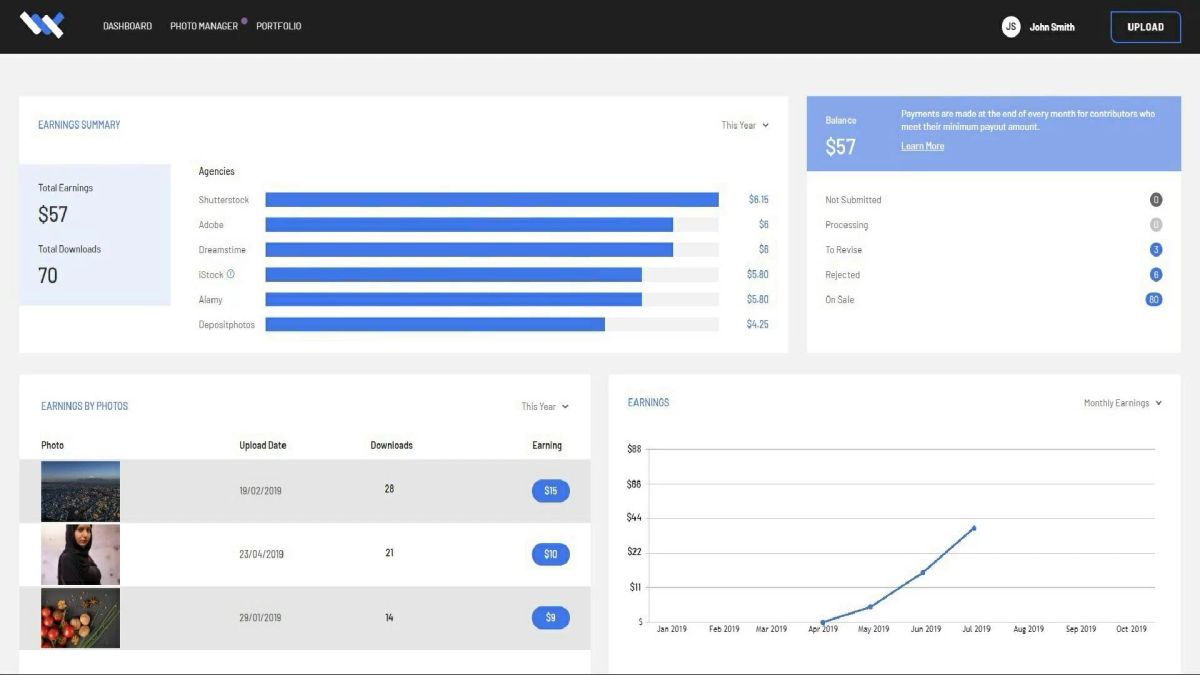Click the Processing count badge
The width and height of the screenshot is (1200, 675).
[x=1156, y=225]
